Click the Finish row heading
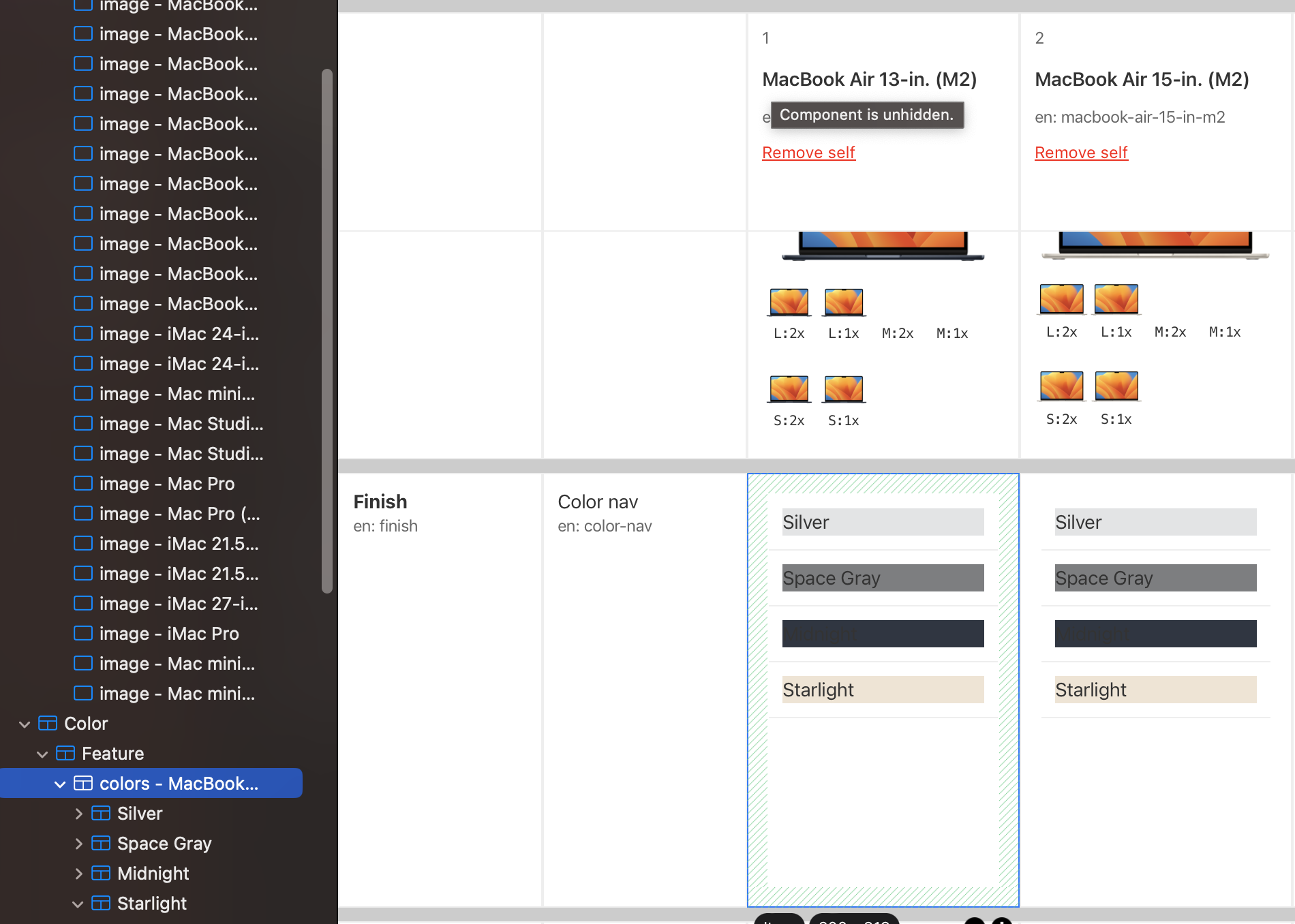The height and width of the screenshot is (924, 1295). coord(380,502)
